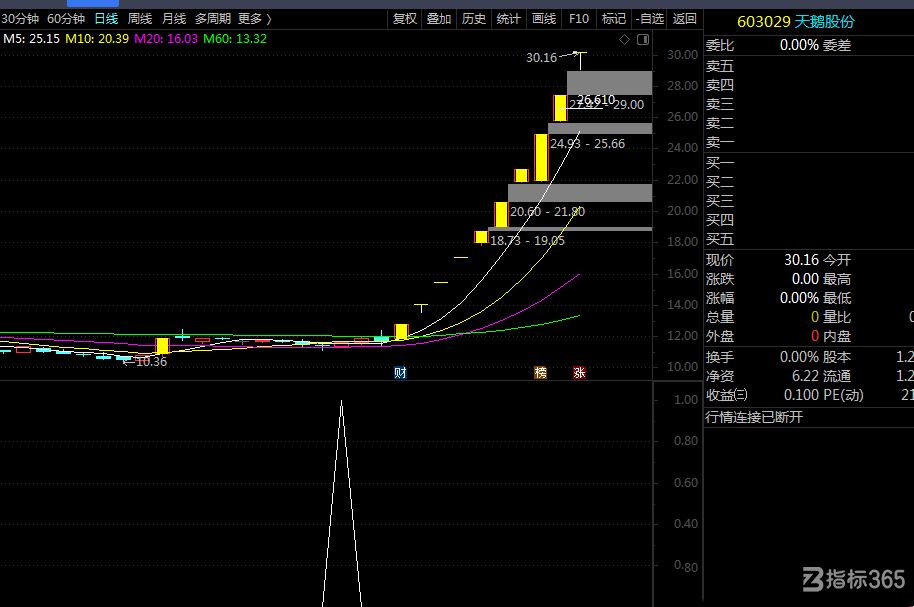Click the 603029 天鹅股份 stock title
The image size is (914, 607).
click(796, 22)
